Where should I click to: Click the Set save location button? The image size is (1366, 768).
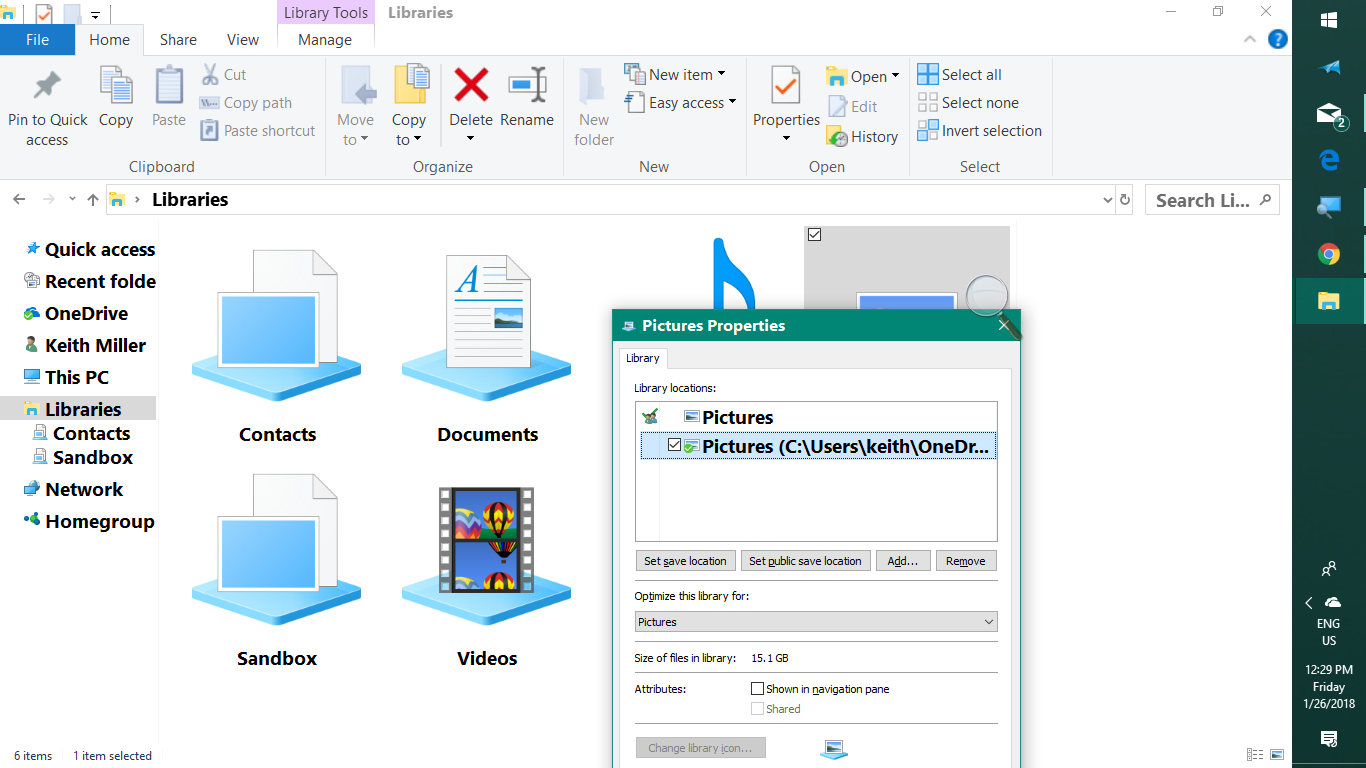point(685,560)
